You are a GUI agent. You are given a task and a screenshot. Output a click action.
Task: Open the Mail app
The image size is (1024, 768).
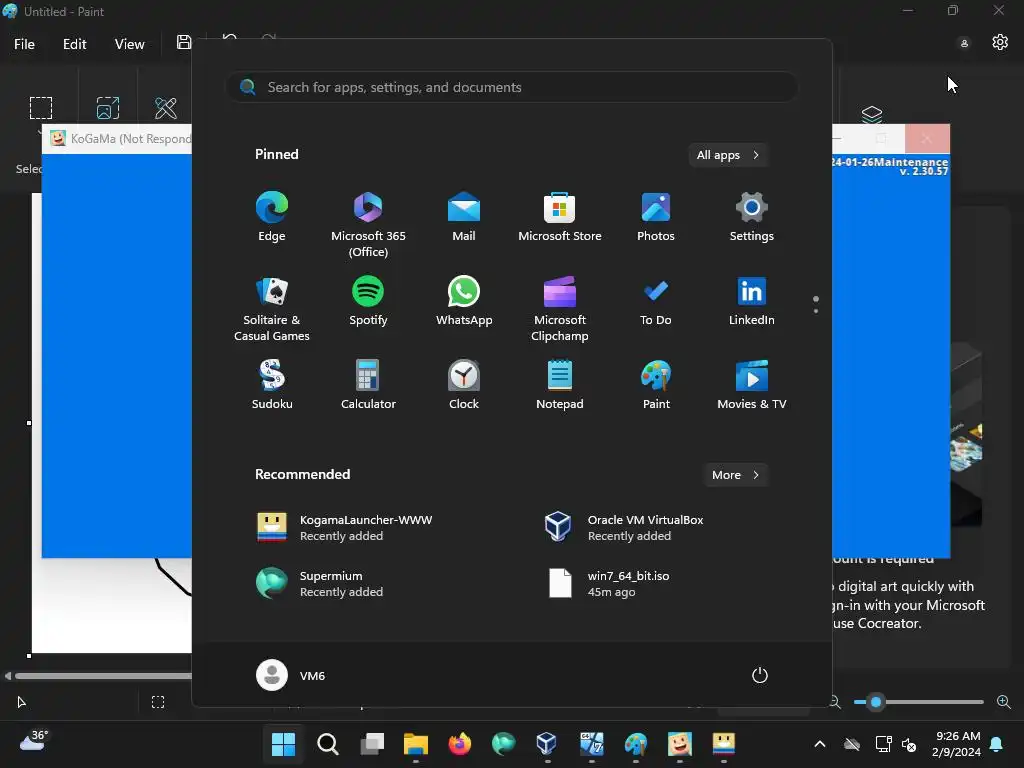click(464, 217)
